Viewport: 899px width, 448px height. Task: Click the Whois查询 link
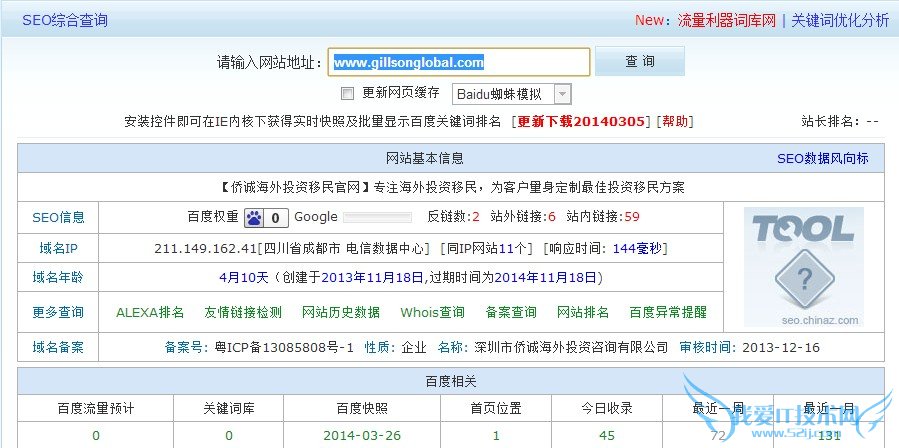[432, 312]
